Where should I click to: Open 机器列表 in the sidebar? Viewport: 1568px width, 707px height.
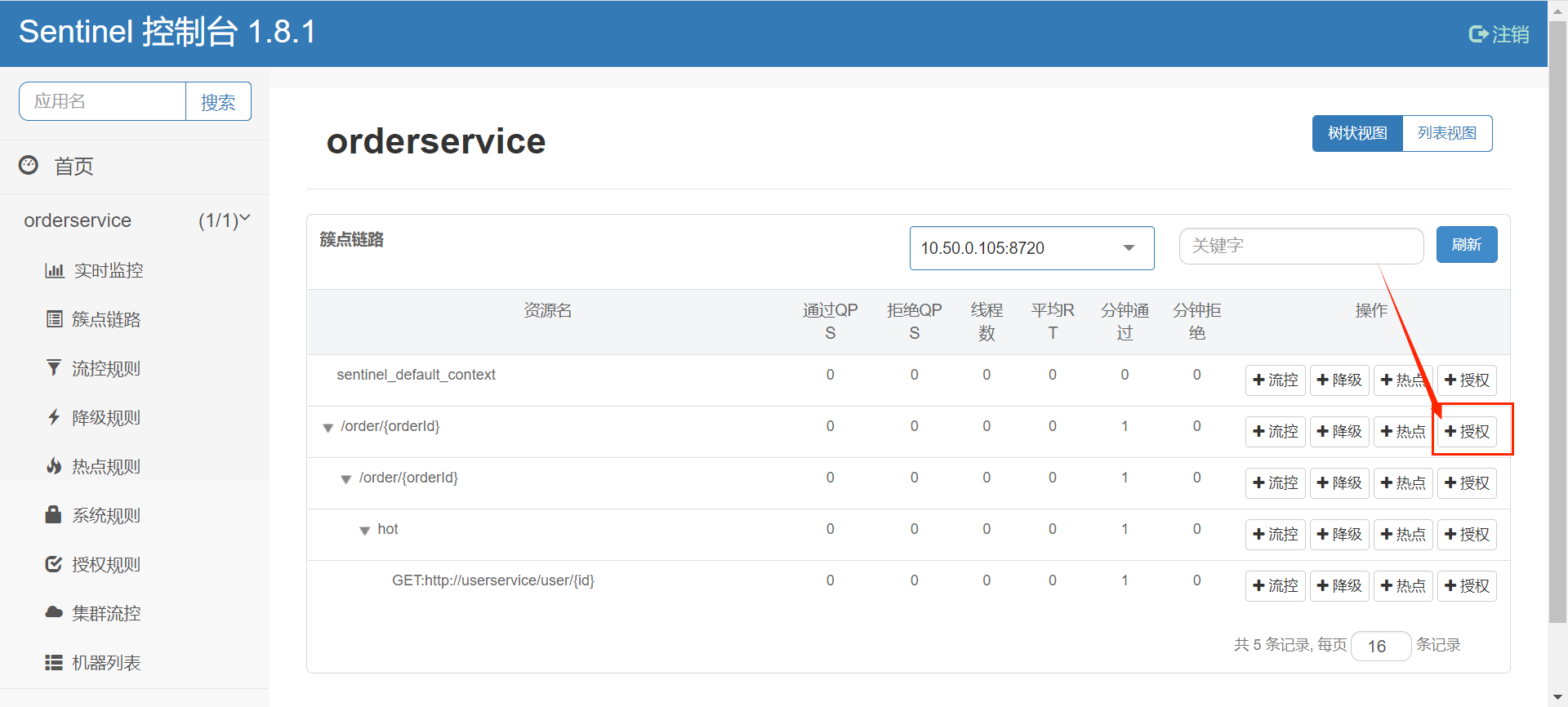pos(106,662)
